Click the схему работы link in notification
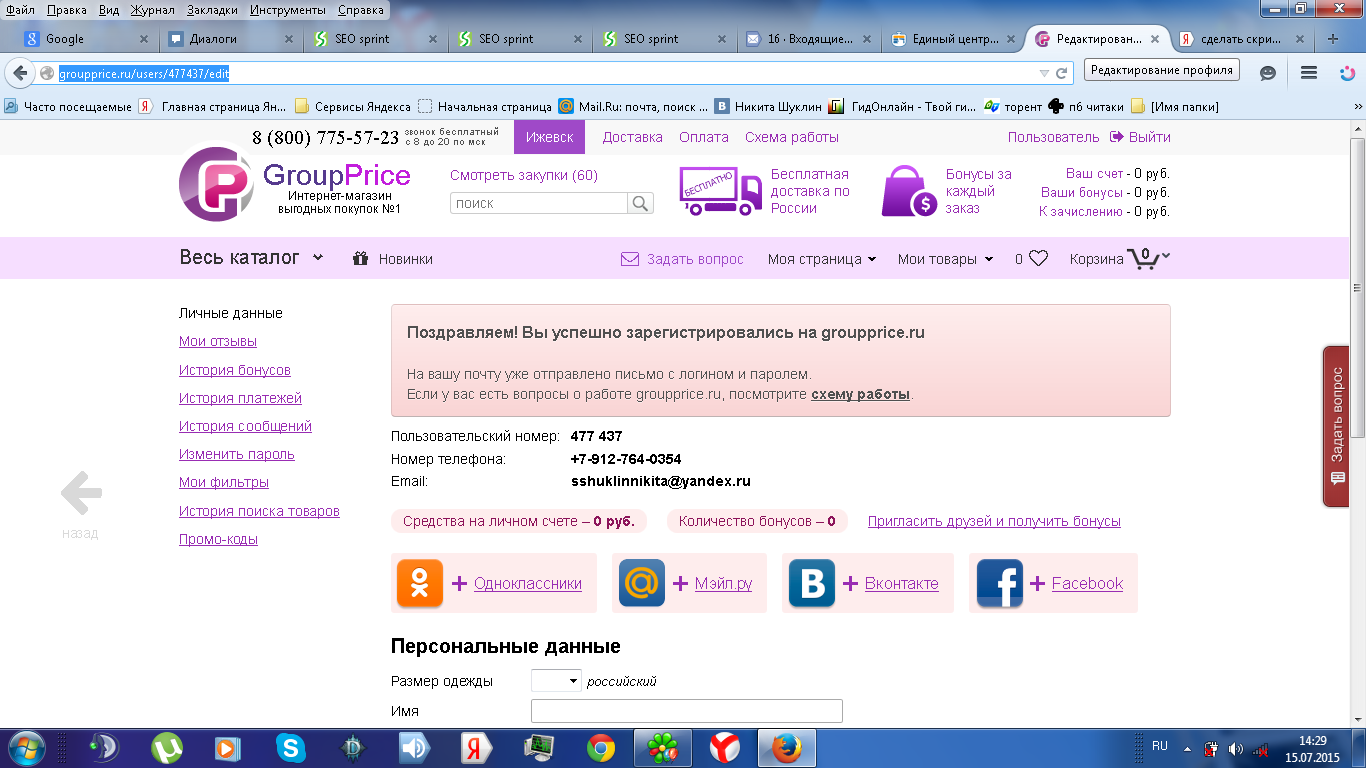Image resolution: width=1366 pixels, height=768 pixels. (x=860, y=394)
